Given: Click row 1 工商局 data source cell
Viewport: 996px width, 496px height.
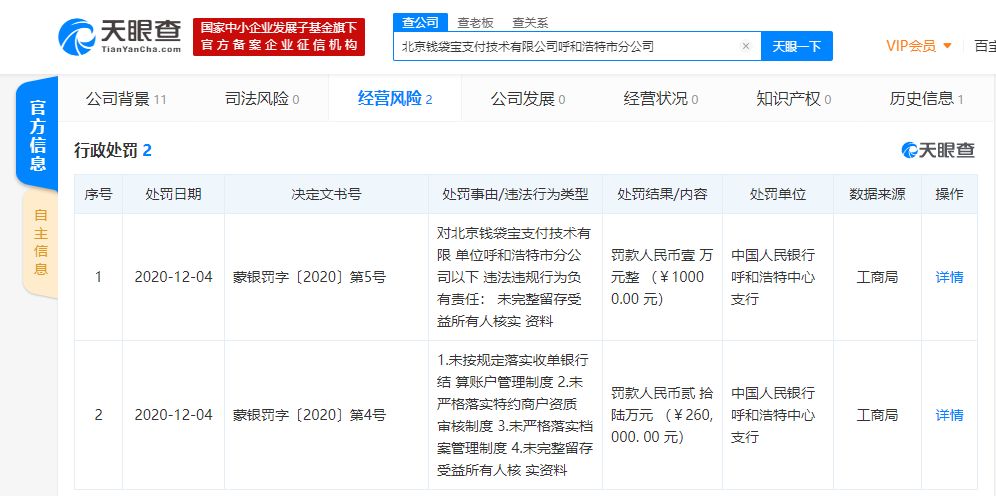Looking at the screenshot, I should click(877, 278).
